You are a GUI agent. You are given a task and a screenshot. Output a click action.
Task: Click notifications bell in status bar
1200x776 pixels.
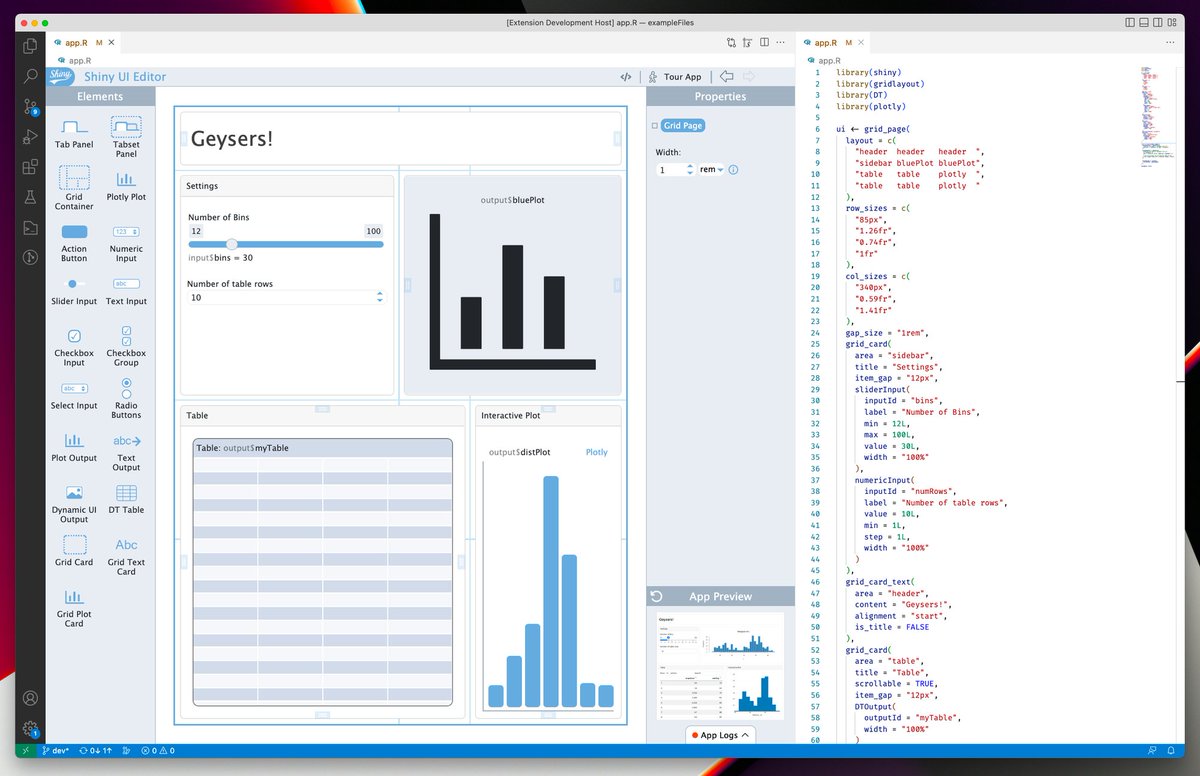[x=1170, y=750]
